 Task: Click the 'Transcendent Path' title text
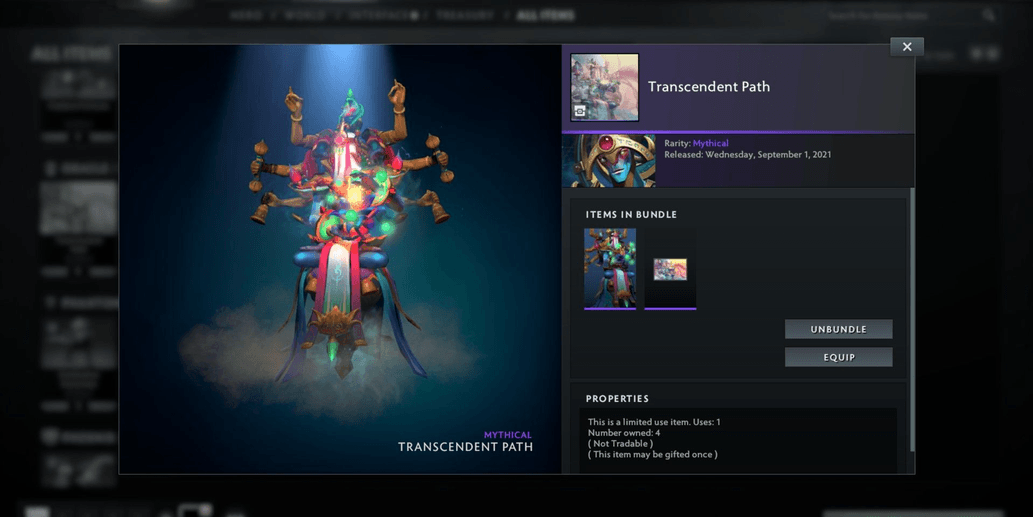coord(709,86)
